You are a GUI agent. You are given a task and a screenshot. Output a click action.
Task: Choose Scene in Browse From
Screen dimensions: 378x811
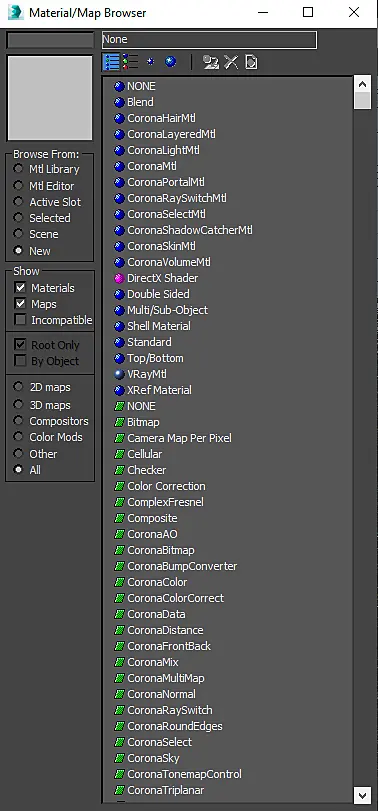tap(19, 234)
